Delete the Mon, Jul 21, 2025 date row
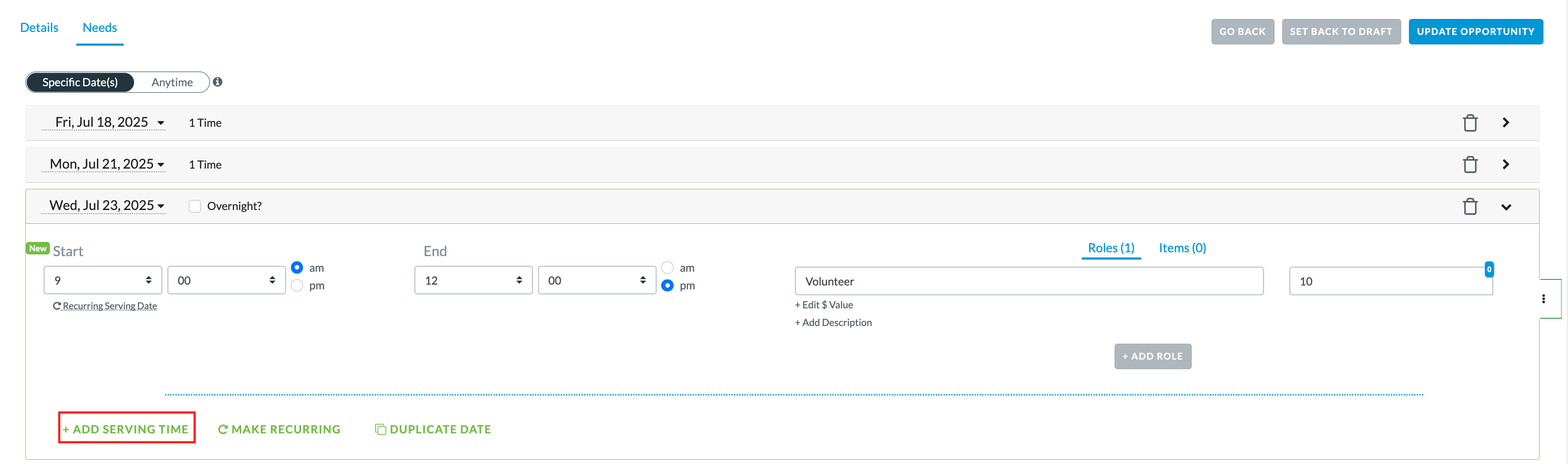 pos(1470,164)
